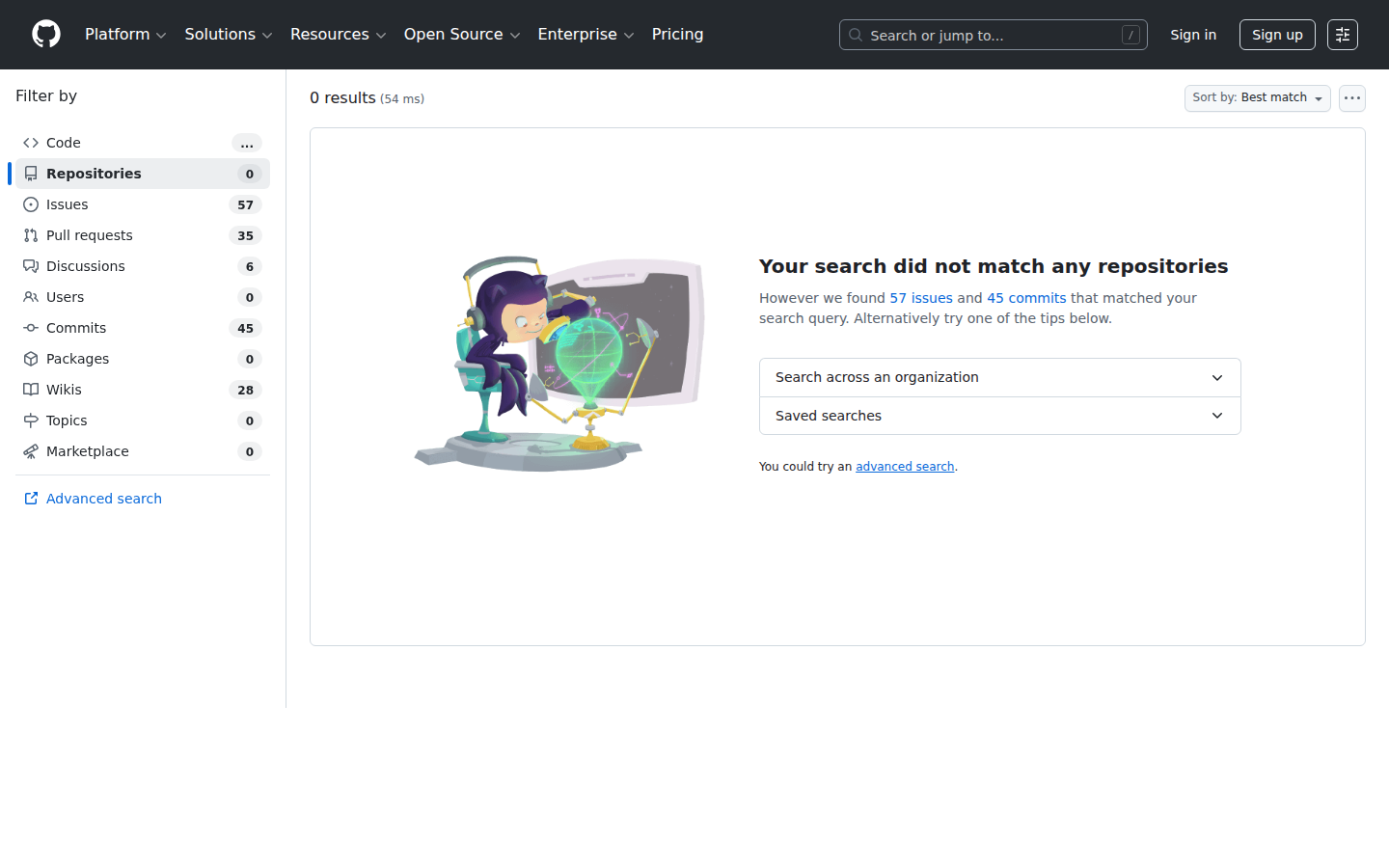Open the settings sliders icon in the header

coord(1342,35)
